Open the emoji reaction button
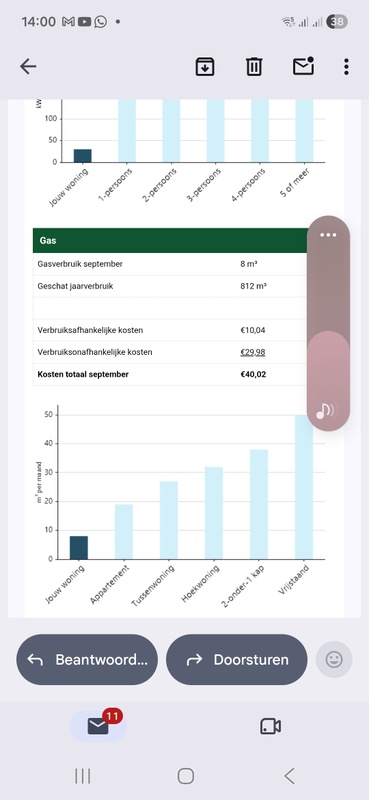The image size is (369, 800). tap(334, 660)
